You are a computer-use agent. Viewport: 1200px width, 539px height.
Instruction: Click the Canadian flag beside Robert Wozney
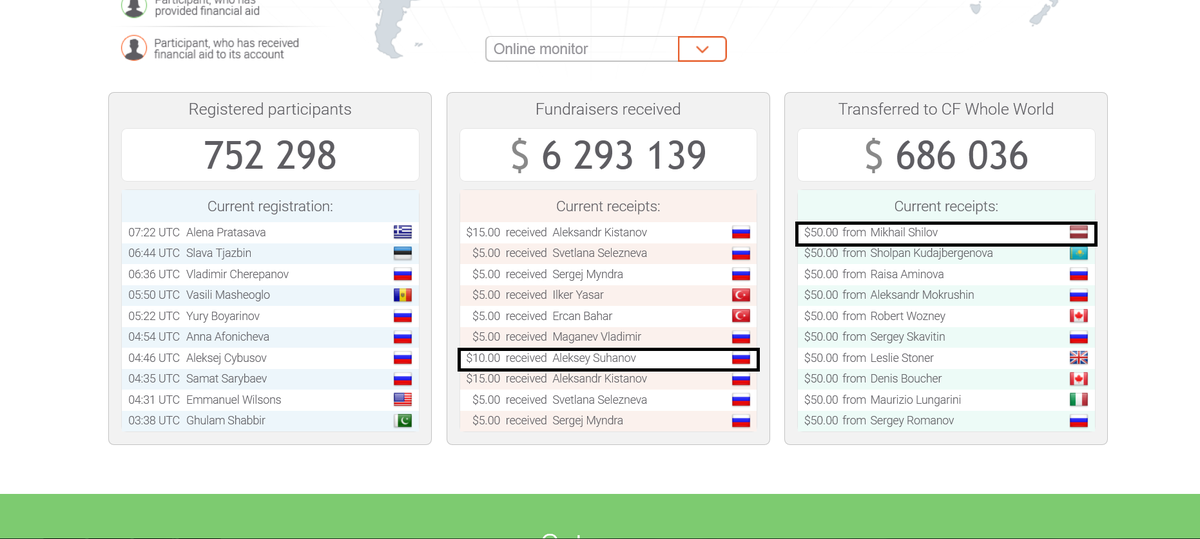click(1079, 316)
